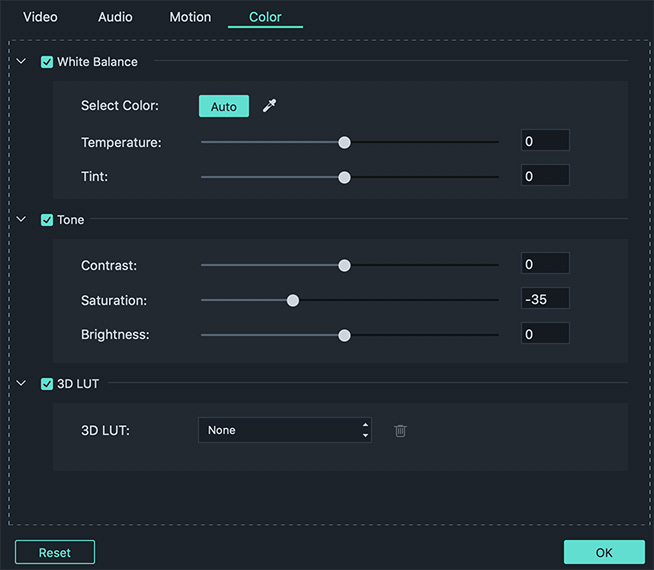Image resolution: width=654 pixels, height=570 pixels.
Task: Confirm with the OK button
Action: click(x=604, y=552)
